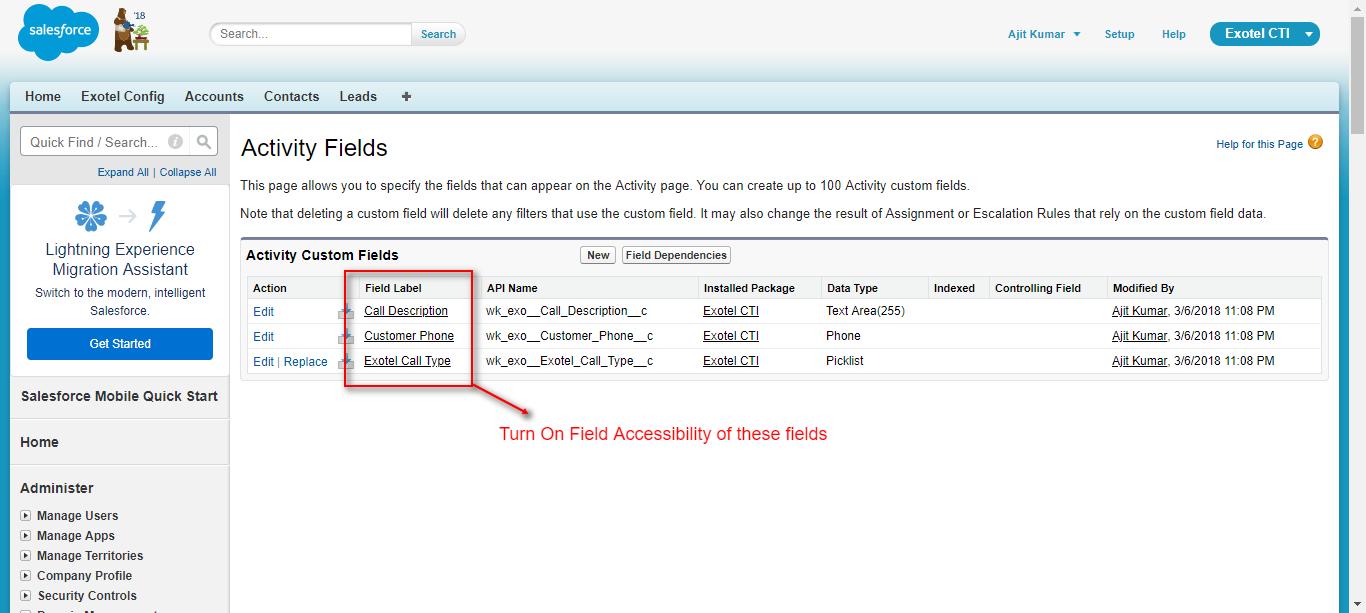Click the Help for this Page question icon
Viewport: 1366px width, 613px height.
[1315, 143]
